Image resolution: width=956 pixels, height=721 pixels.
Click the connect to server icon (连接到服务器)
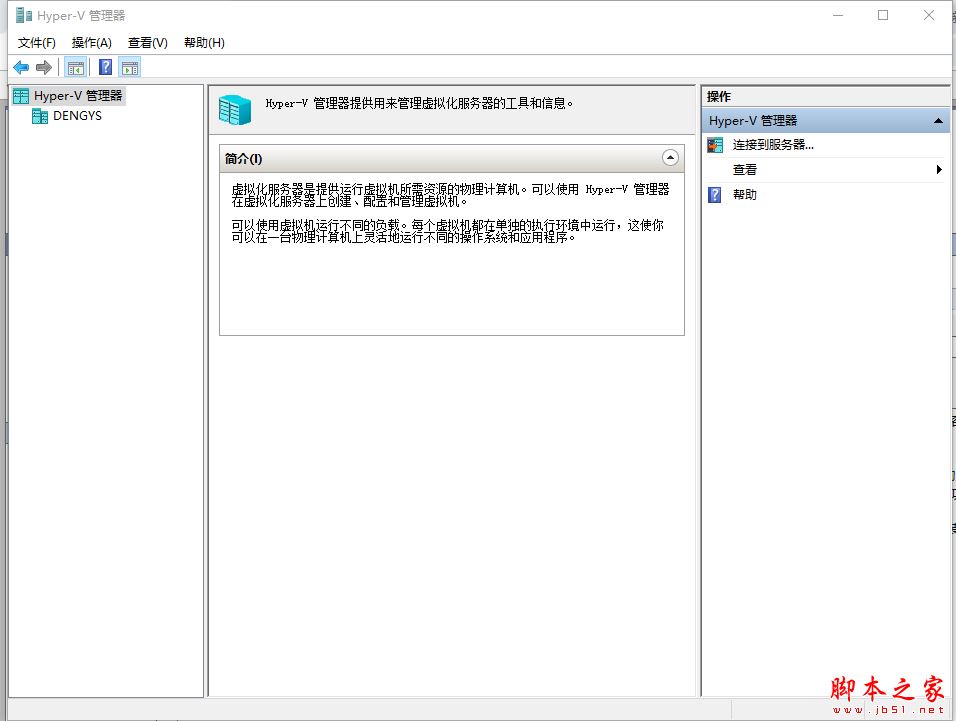tap(715, 145)
